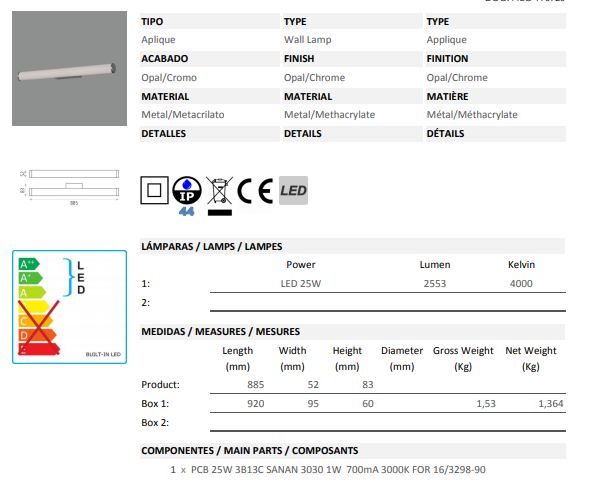The height and width of the screenshot is (484, 591).
Task: Click the Product: row label
Action: [161, 384]
